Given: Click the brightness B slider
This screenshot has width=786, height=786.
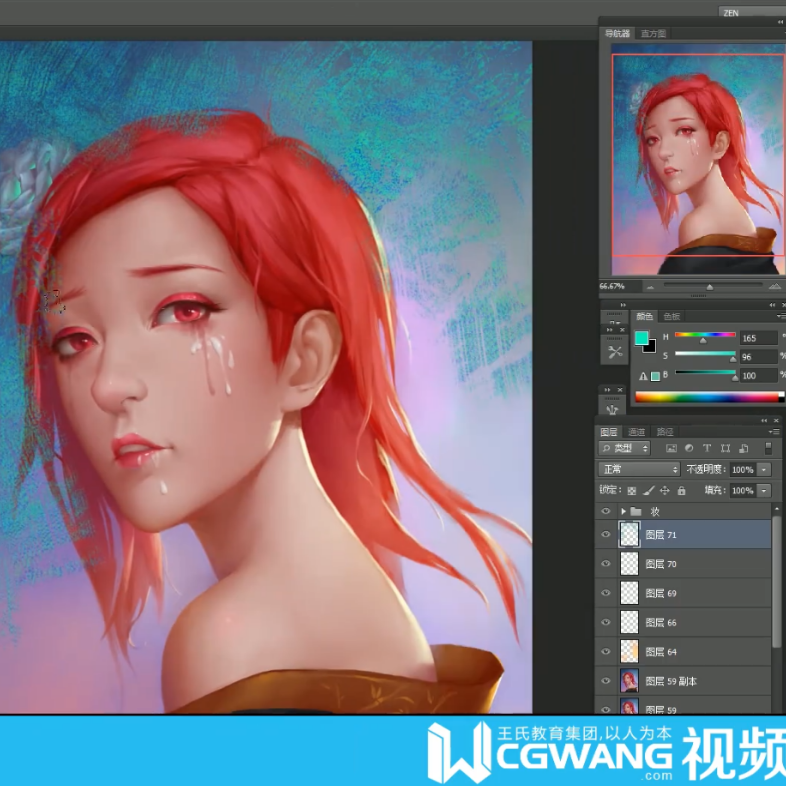Looking at the screenshot, I should tap(705, 372).
